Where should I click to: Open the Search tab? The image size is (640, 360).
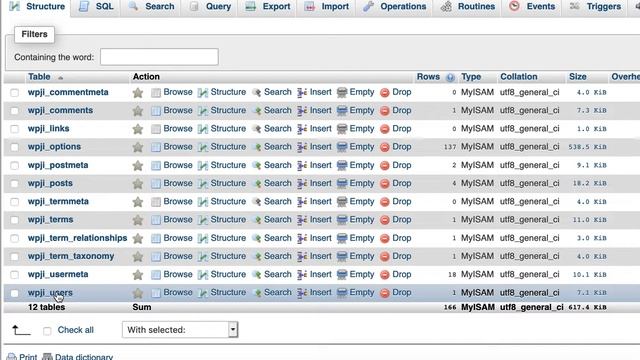[x=151, y=7]
